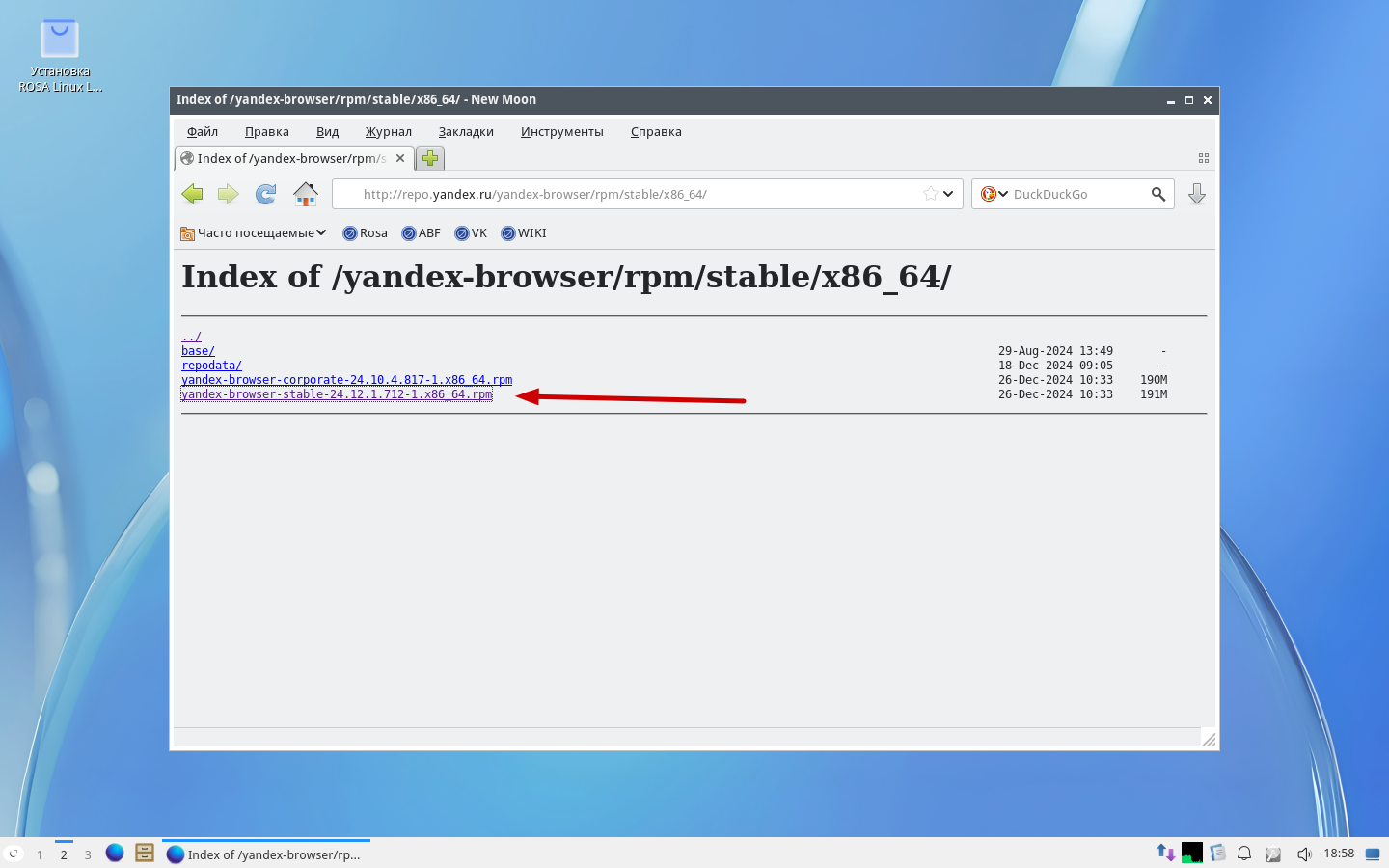Open the application launcher menu in taskbar
This screenshot has height=868, width=1389.
click(x=14, y=854)
